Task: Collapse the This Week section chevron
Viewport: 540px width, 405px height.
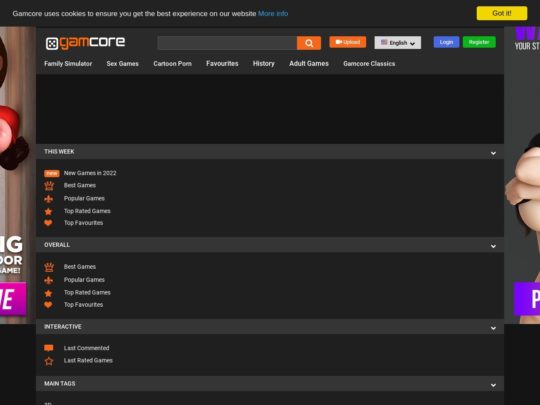Action: (493, 153)
